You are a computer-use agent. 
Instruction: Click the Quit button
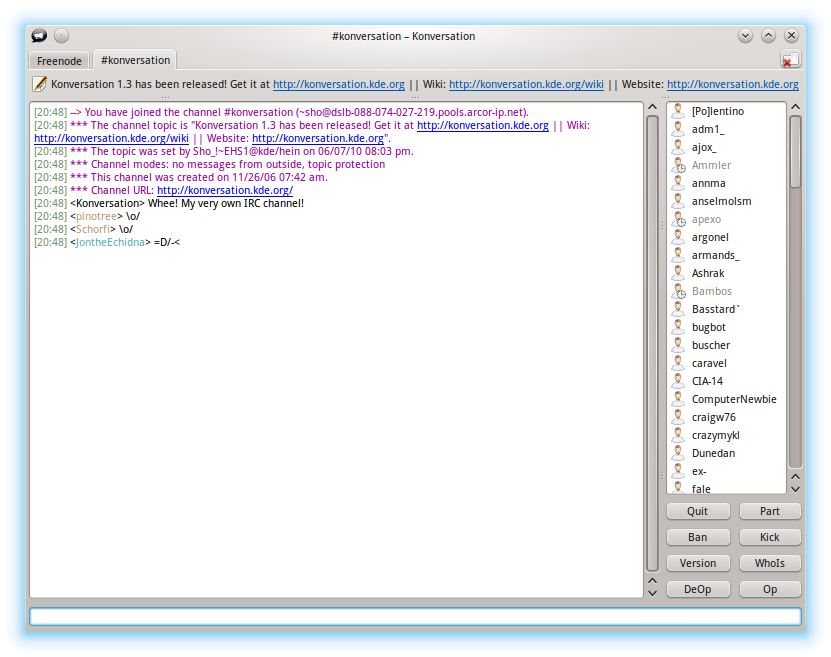click(697, 511)
